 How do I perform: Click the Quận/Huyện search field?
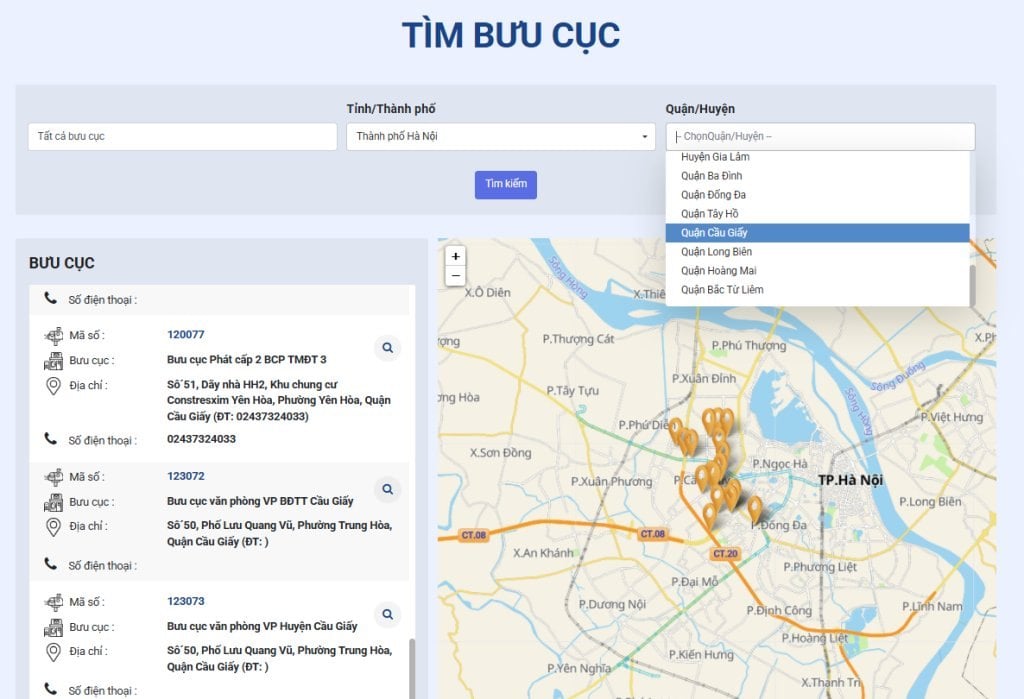(820, 136)
